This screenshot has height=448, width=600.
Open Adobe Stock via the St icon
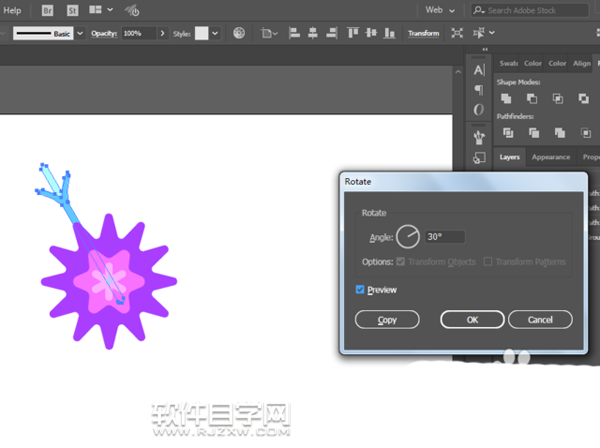pos(74,9)
